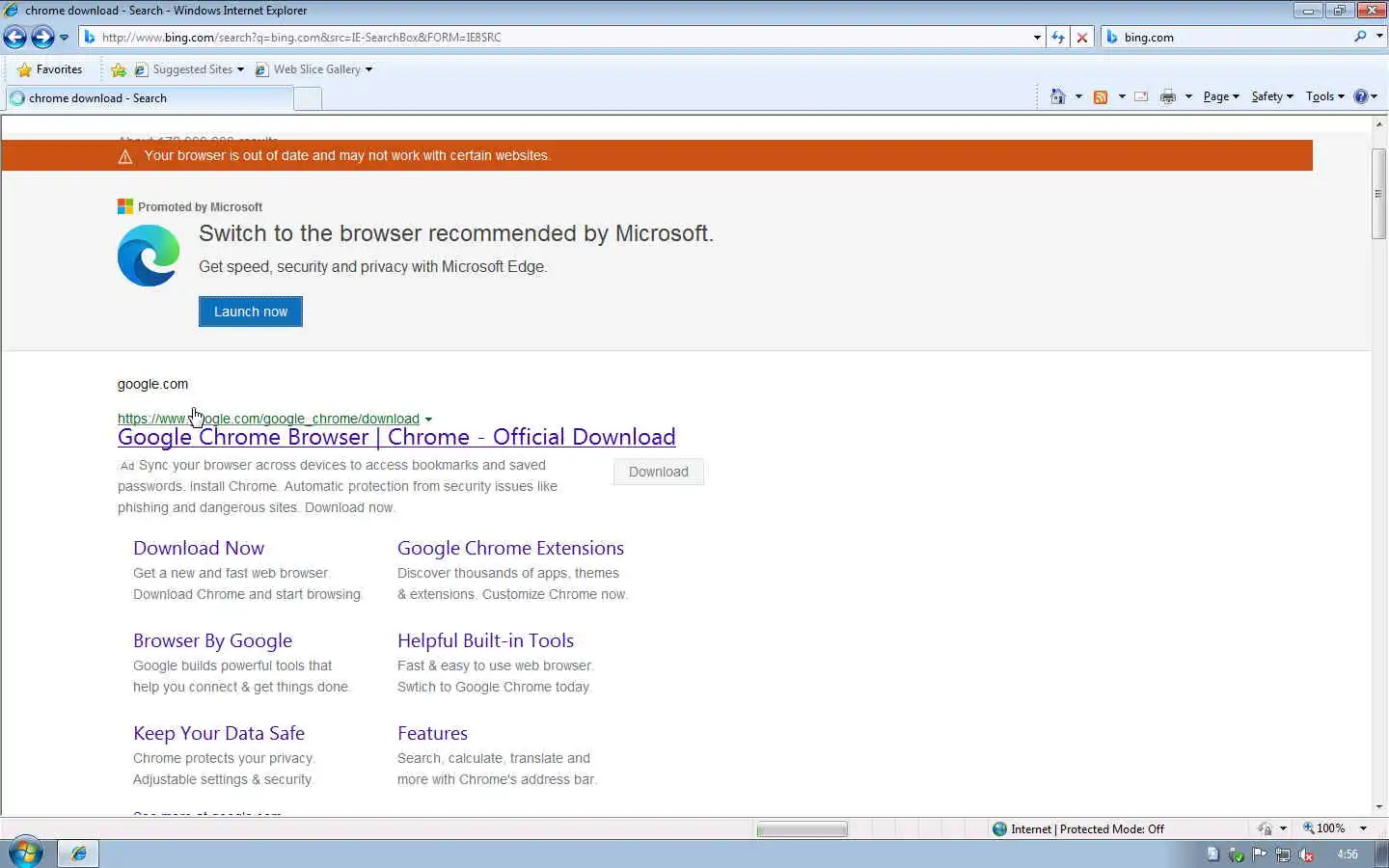The height and width of the screenshot is (868, 1389).
Task: Select the 'chrome download - Search' tab
Action: coord(150,98)
